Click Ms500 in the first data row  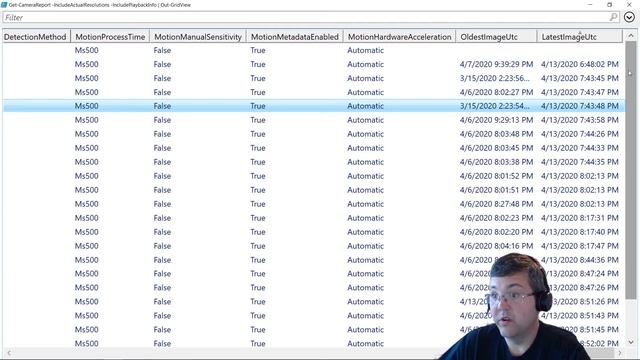click(x=87, y=50)
